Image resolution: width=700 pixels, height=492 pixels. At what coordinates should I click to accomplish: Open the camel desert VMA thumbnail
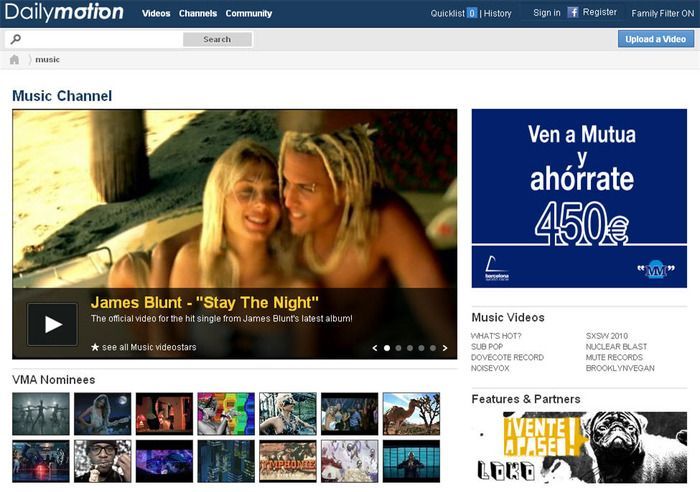coord(411,414)
